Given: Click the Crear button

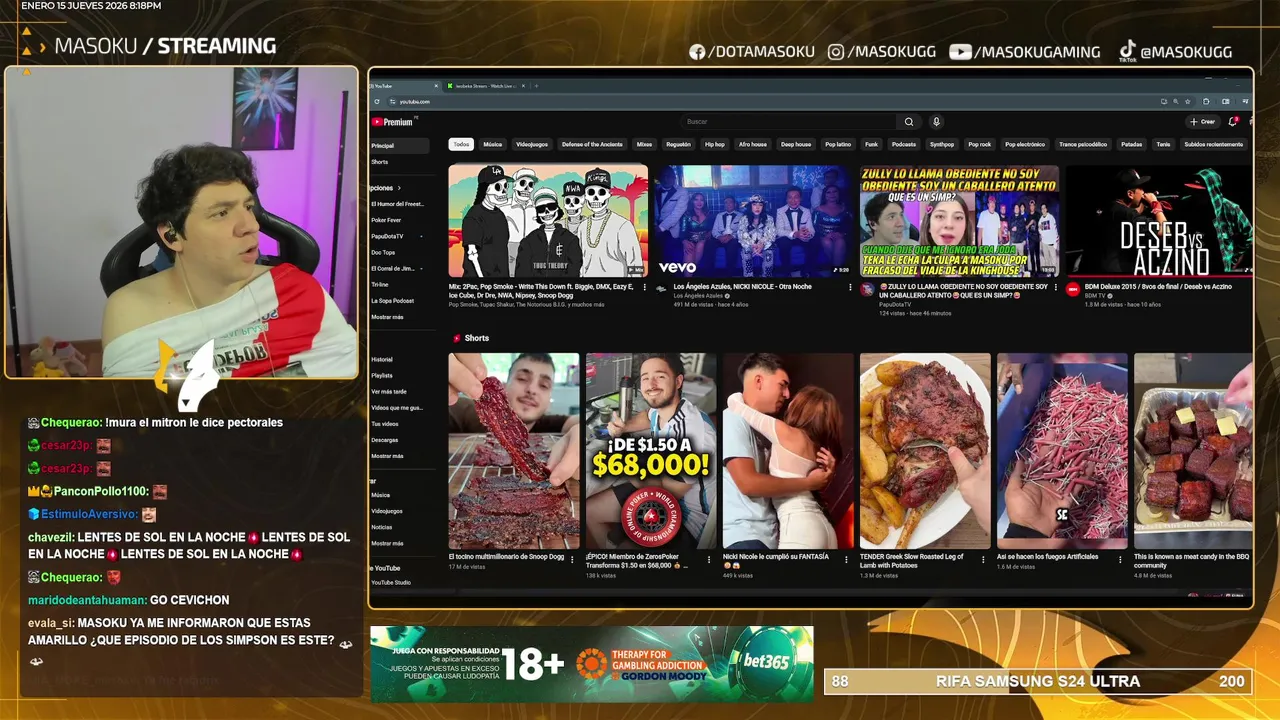Looking at the screenshot, I should (1202, 122).
